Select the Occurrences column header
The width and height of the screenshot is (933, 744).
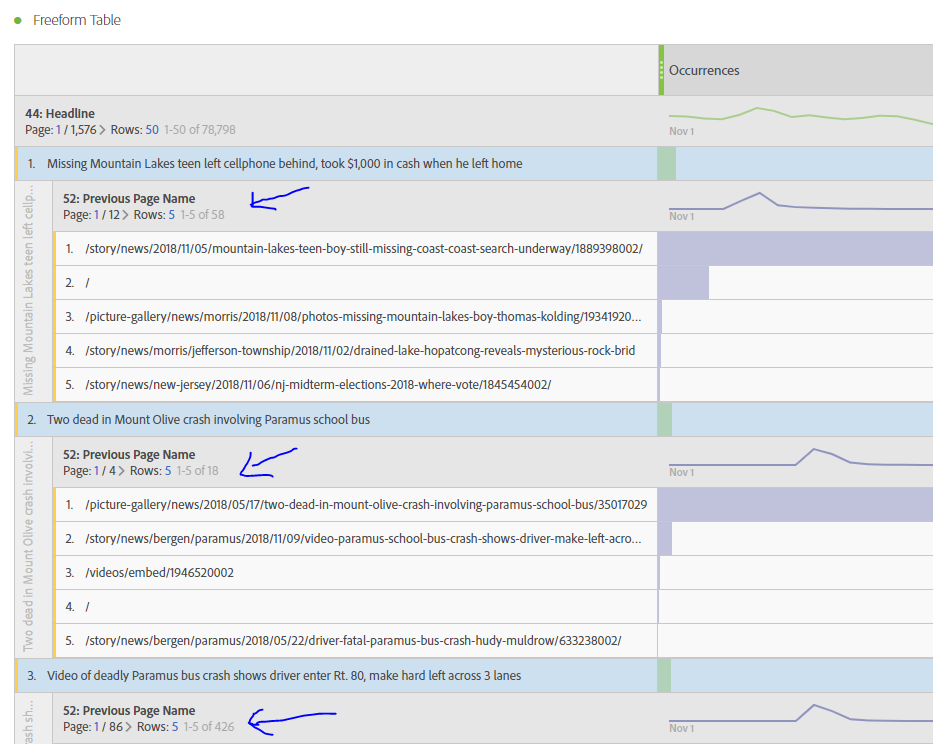704,70
